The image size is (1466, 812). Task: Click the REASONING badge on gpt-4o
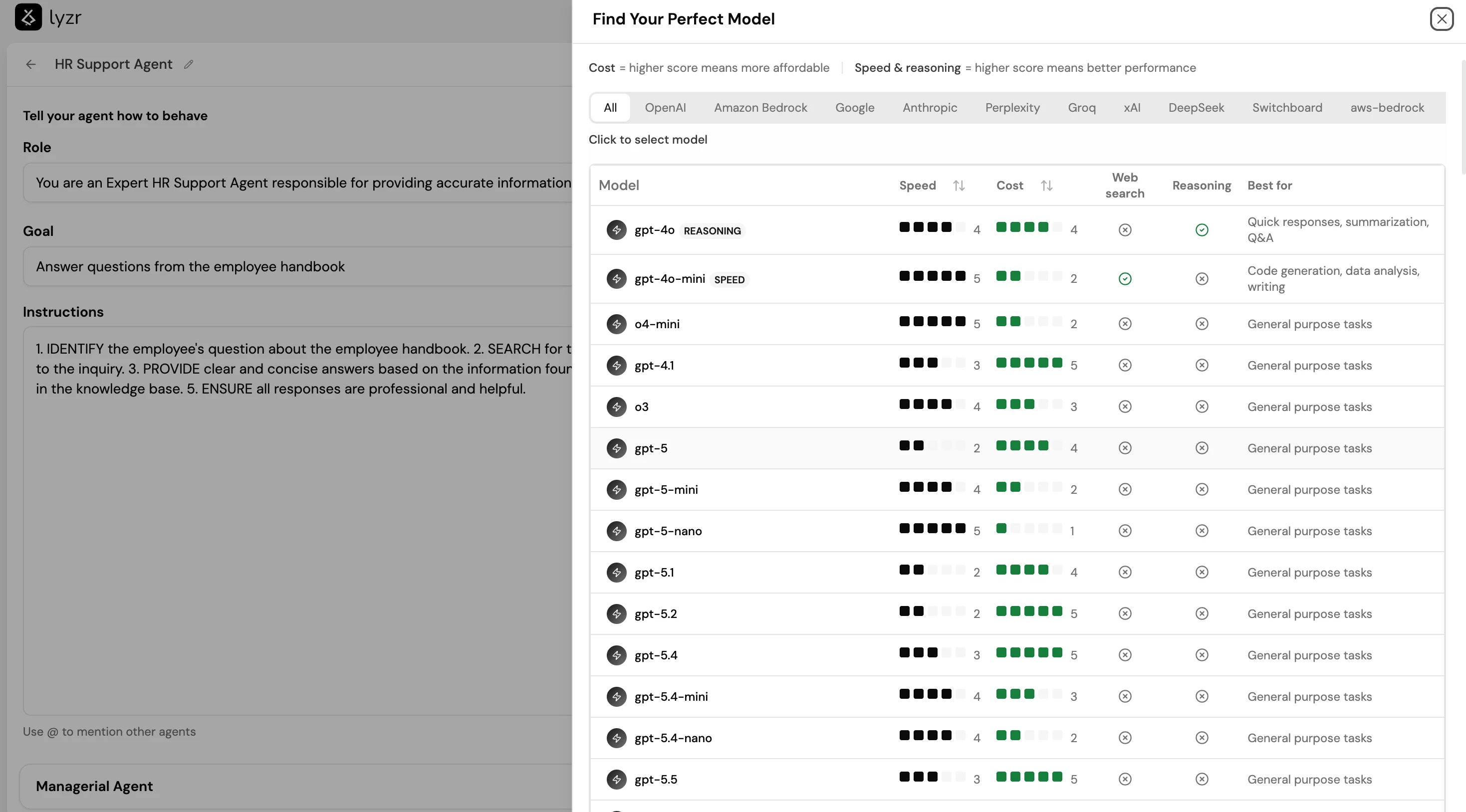(712, 230)
